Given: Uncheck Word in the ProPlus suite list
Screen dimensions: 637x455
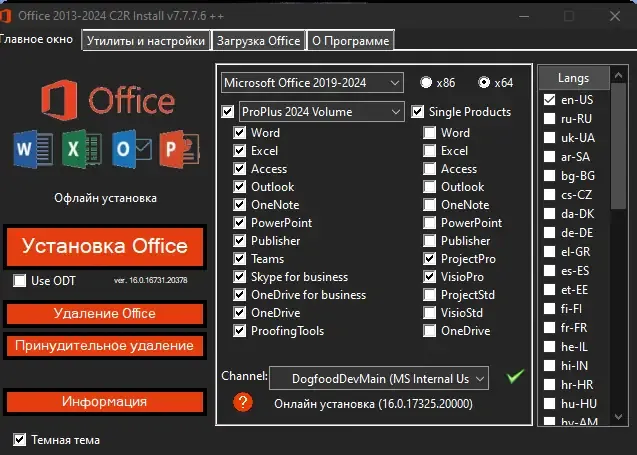Looking at the screenshot, I should tap(240, 132).
